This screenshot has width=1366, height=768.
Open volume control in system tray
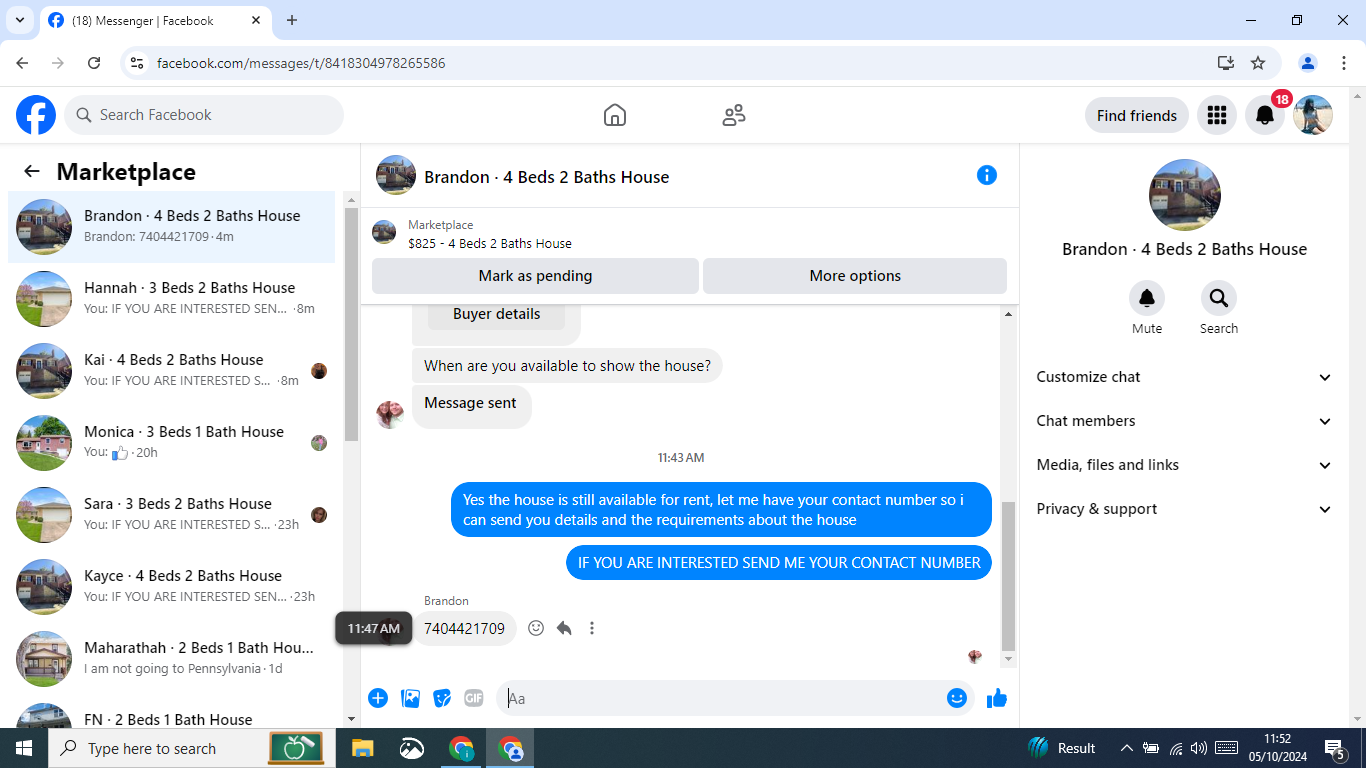1198,748
